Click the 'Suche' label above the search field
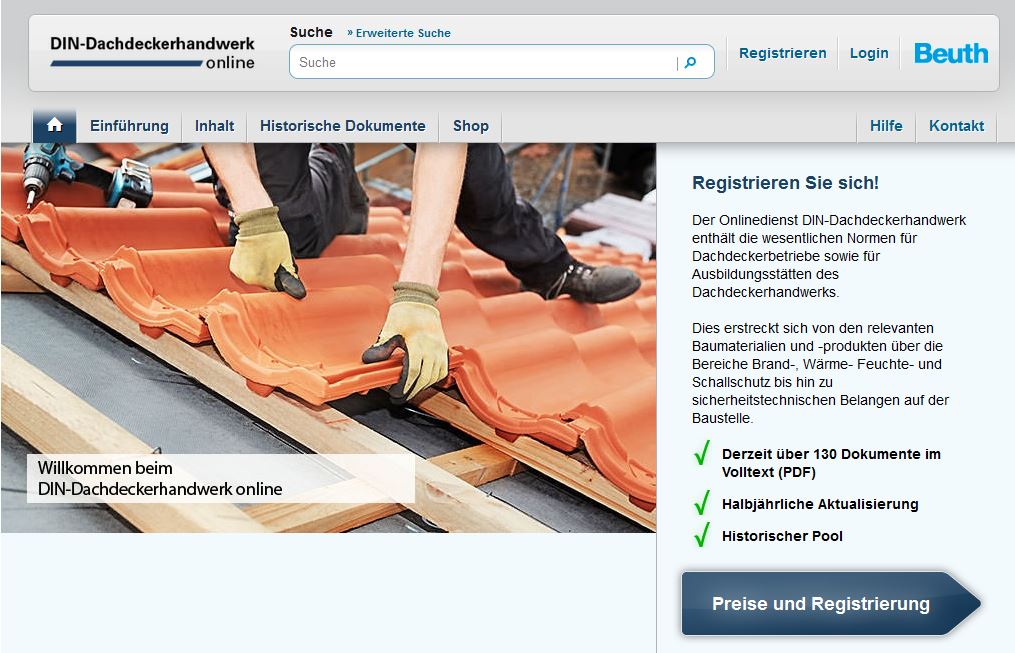Image resolution: width=1015 pixels, height=653 pixels. click(x=311, y=32)
